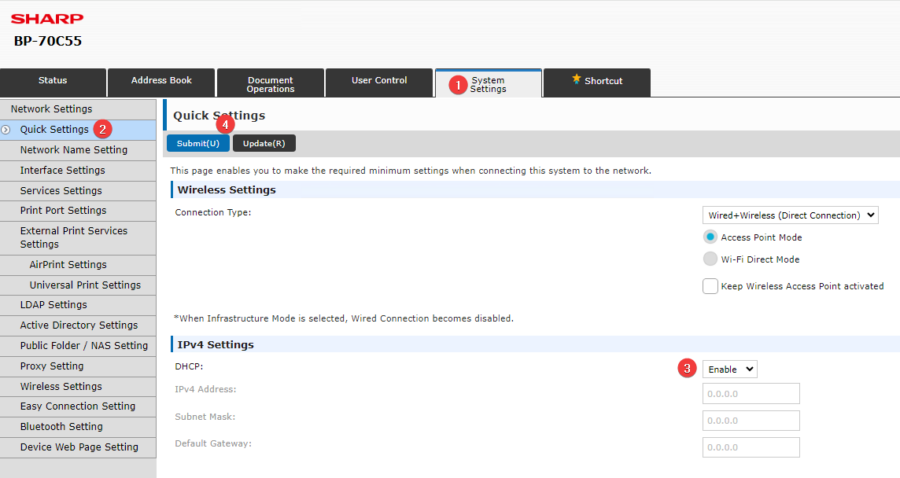Click the star icon on Shortcut tab

576,80
